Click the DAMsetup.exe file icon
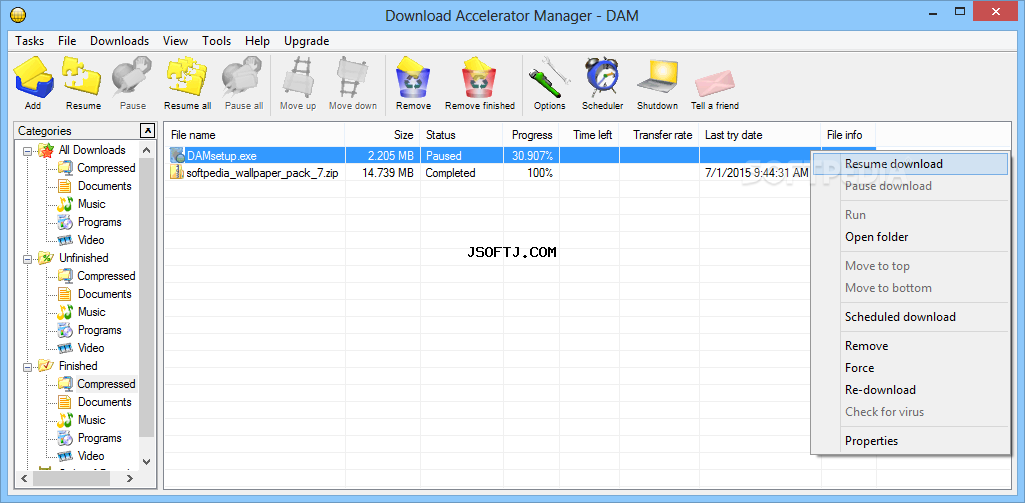Viewport: 1025px width, 503px height. click(177, 156)
